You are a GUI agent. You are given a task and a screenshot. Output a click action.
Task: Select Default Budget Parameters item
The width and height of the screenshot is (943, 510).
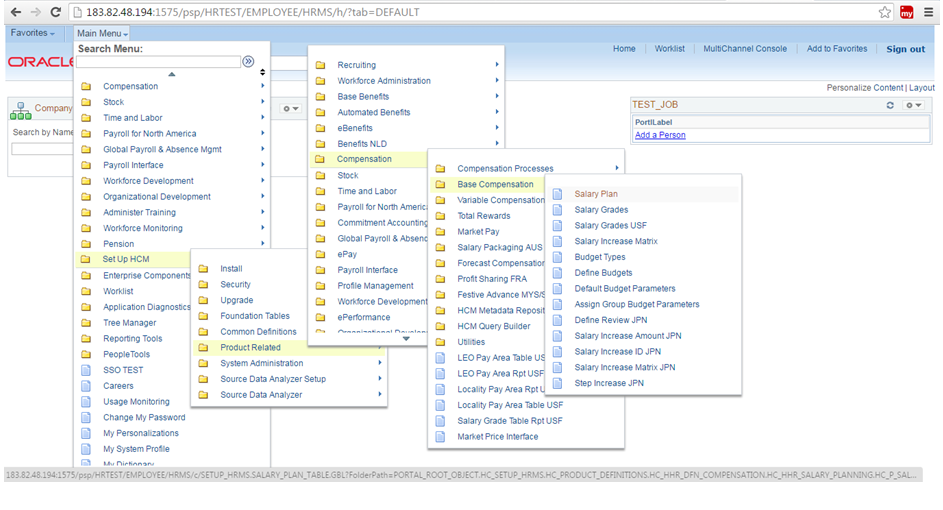click(625, 289)
